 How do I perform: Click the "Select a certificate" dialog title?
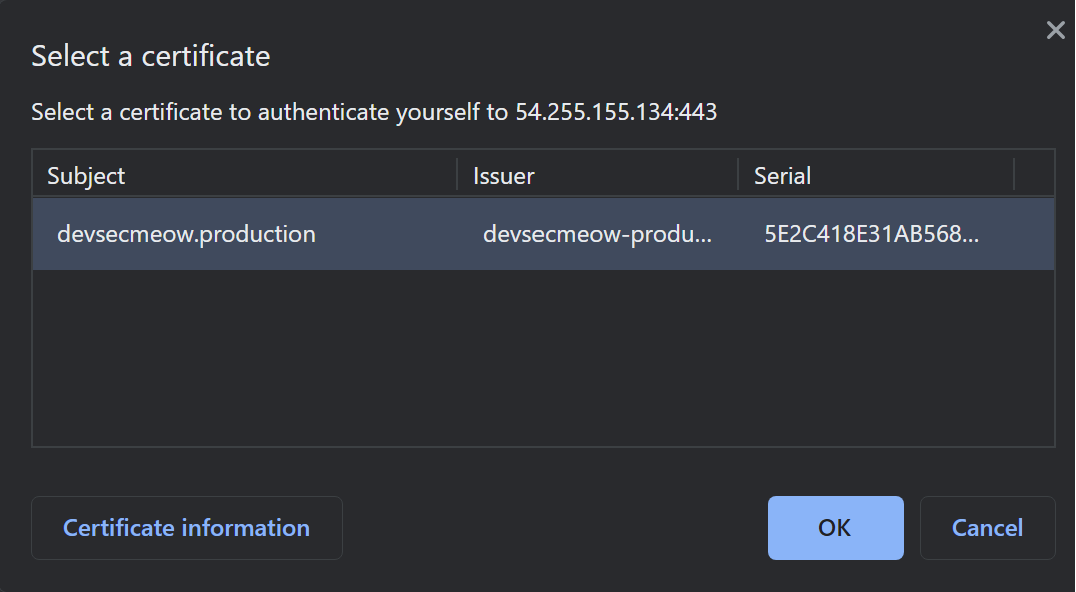coord(151,56)
